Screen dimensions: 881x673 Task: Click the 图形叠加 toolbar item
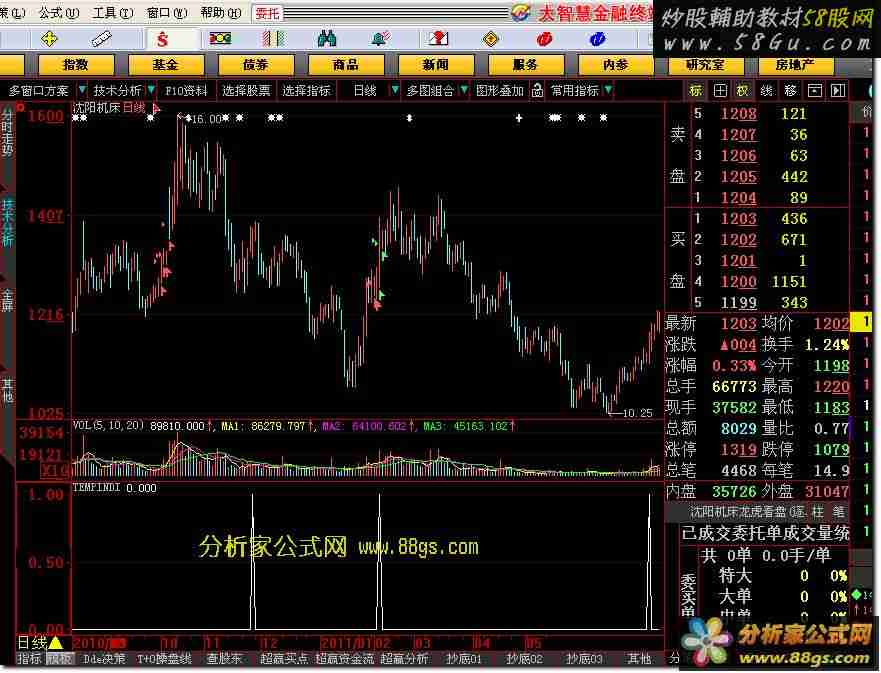point(499,90)
